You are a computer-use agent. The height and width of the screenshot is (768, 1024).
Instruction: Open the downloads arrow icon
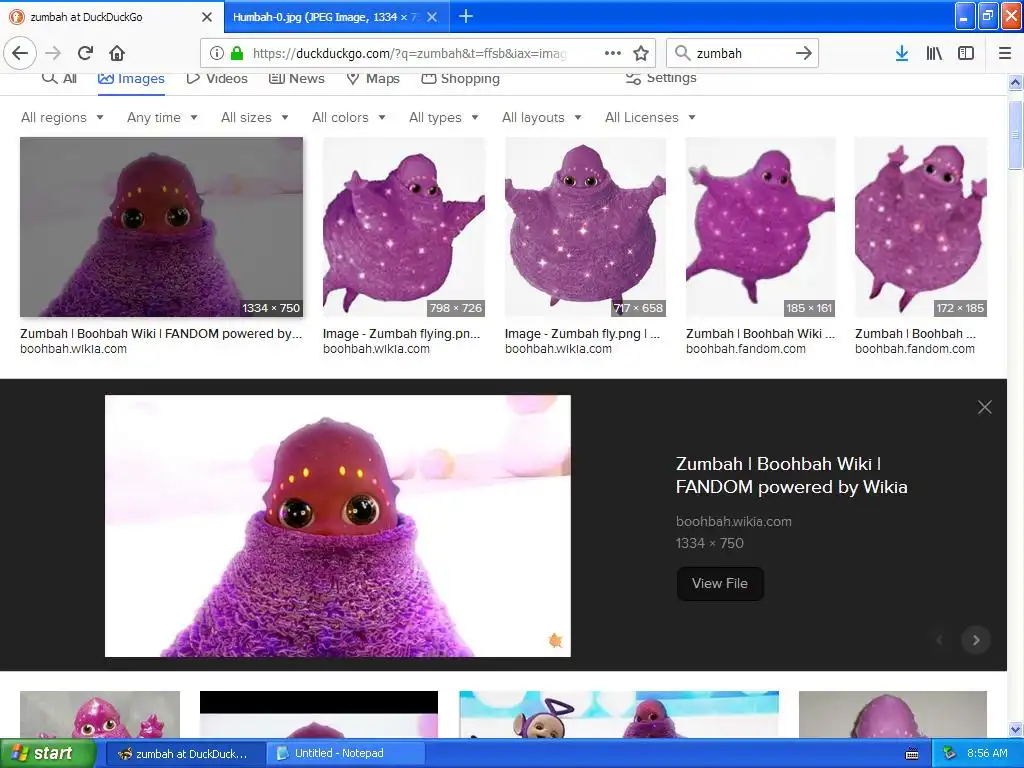pos(902,53)
